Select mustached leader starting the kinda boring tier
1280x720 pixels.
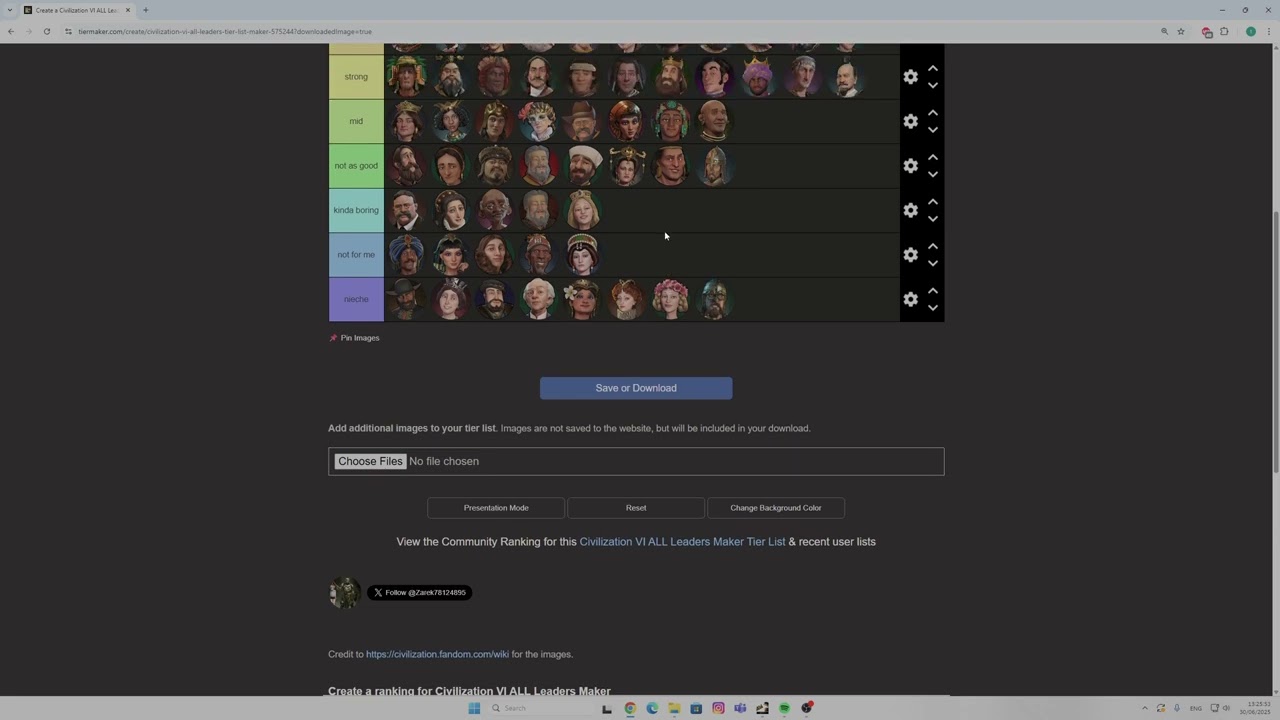coord(406,210)
